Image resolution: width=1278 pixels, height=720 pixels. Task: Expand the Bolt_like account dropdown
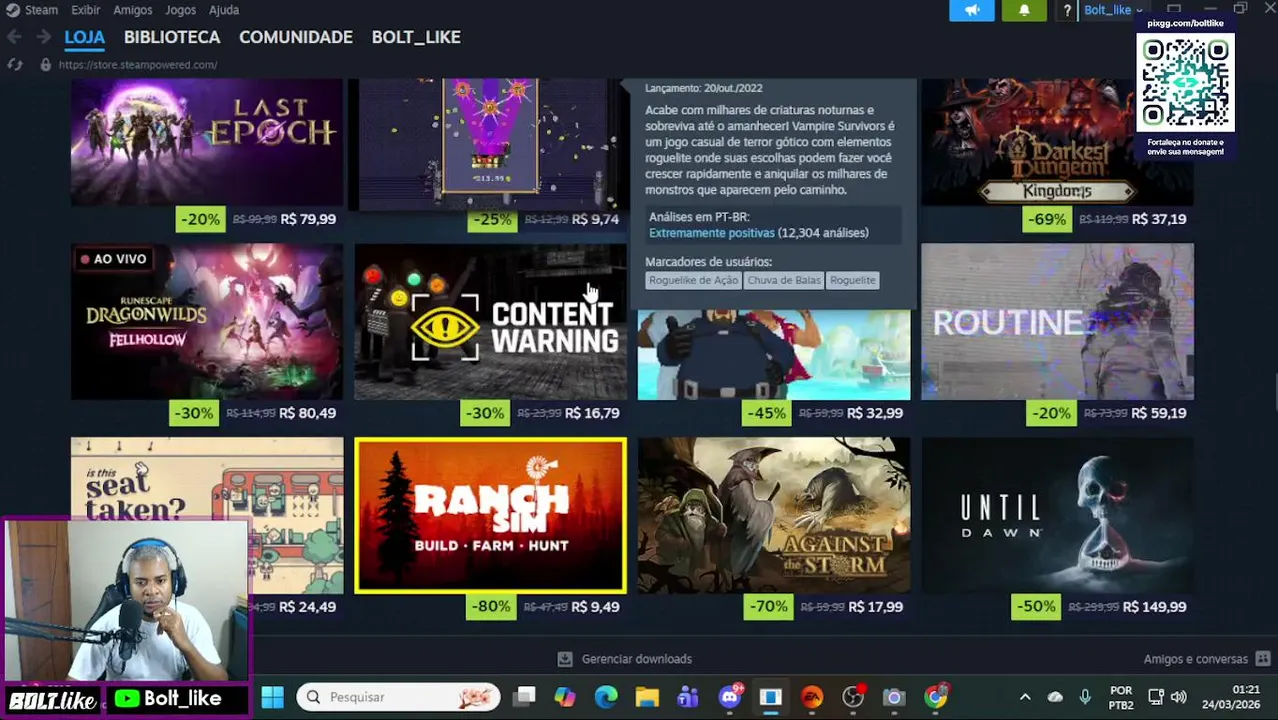(1113, 10)
